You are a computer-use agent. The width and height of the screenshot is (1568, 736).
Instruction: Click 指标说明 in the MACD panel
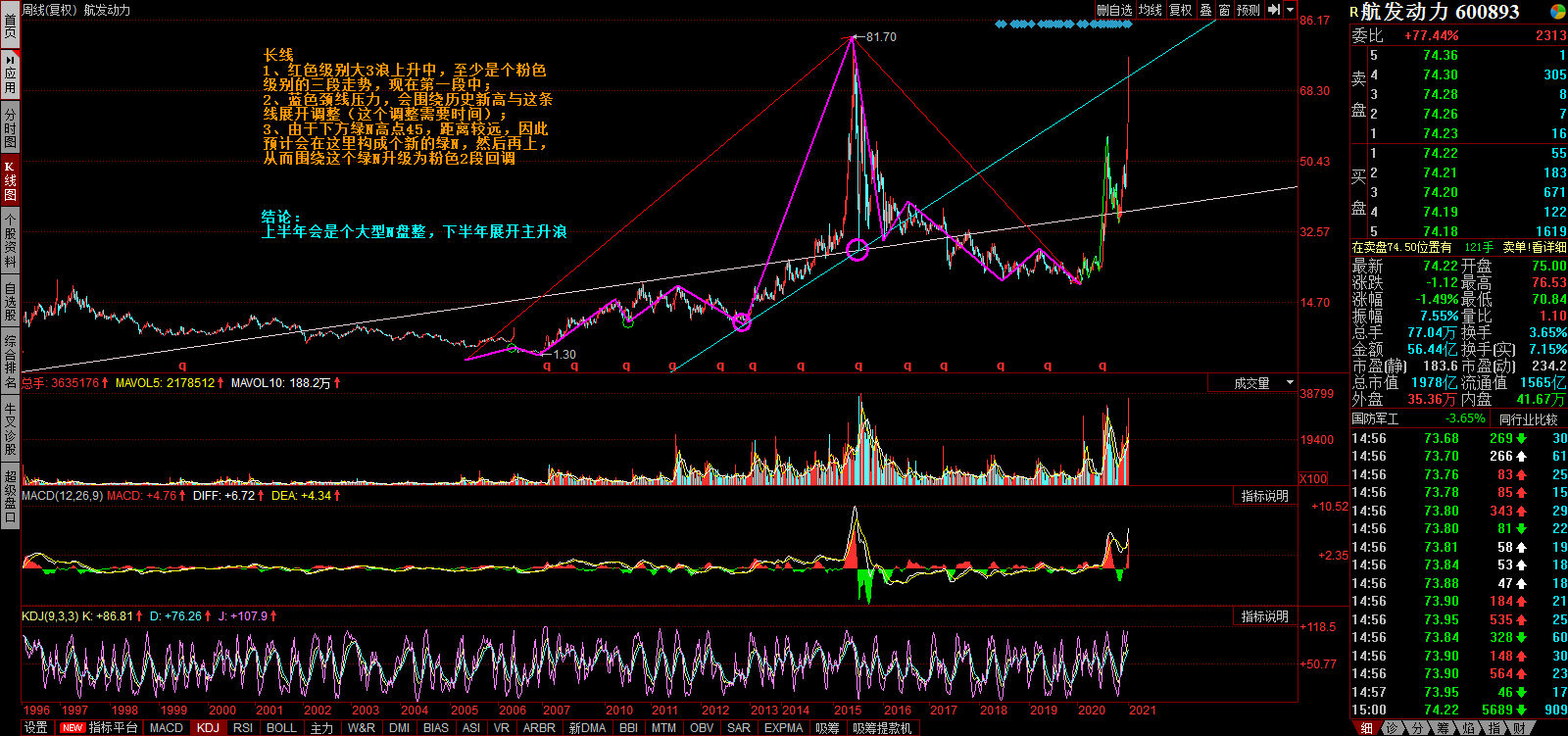click(1265, 496)
